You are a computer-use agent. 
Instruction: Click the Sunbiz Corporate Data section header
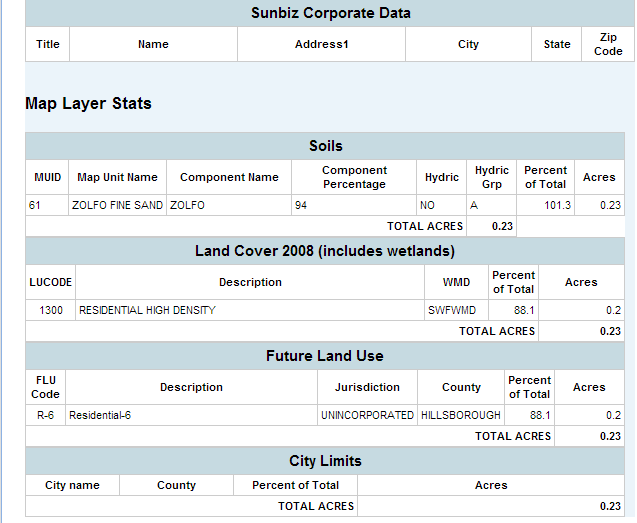(x=330, y=13)
